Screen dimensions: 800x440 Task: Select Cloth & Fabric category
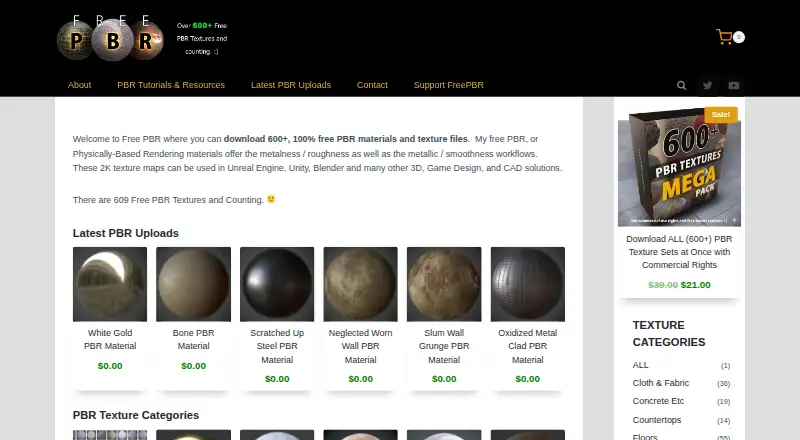click(x=661, y=383)
